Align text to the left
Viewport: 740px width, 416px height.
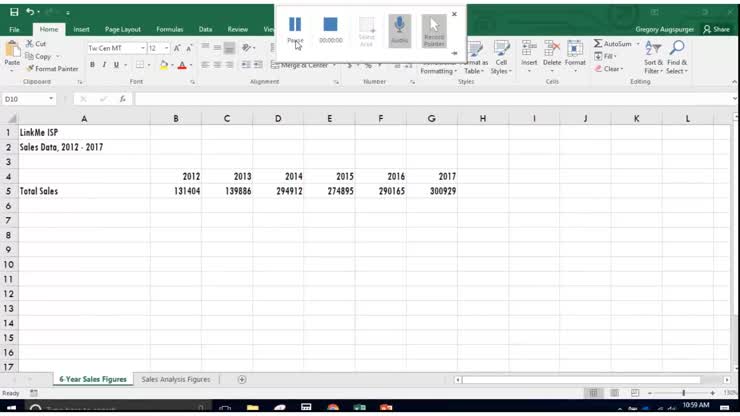[205, 65]
